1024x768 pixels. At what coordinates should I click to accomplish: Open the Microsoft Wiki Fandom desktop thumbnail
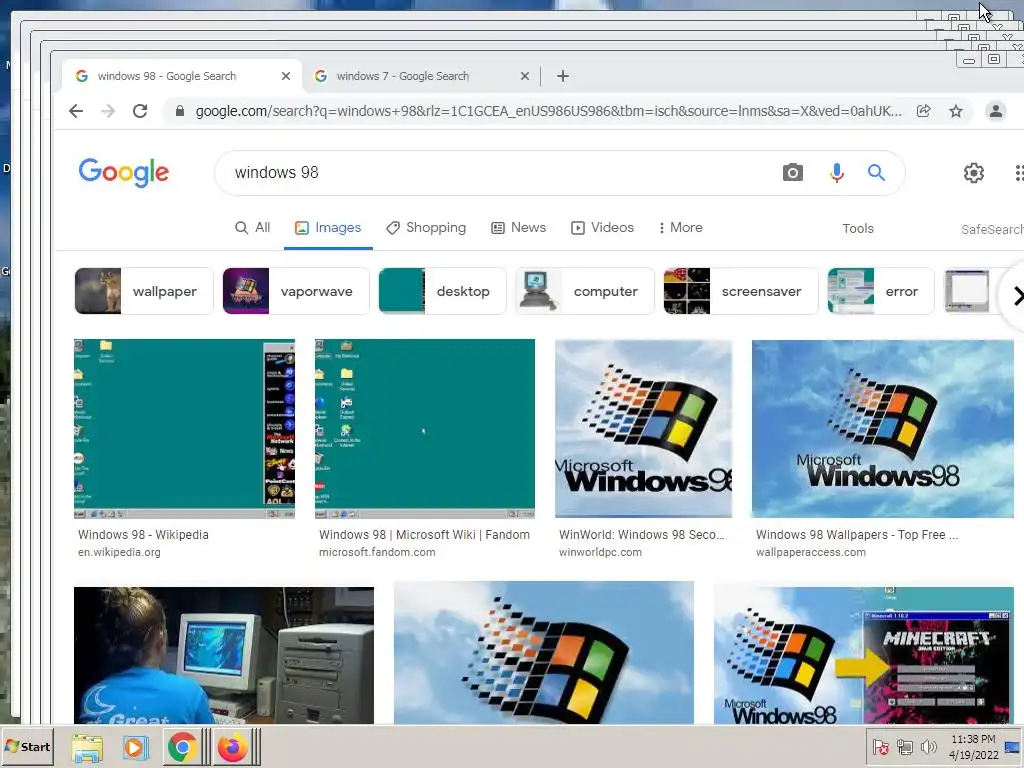(x=424, y=428)
